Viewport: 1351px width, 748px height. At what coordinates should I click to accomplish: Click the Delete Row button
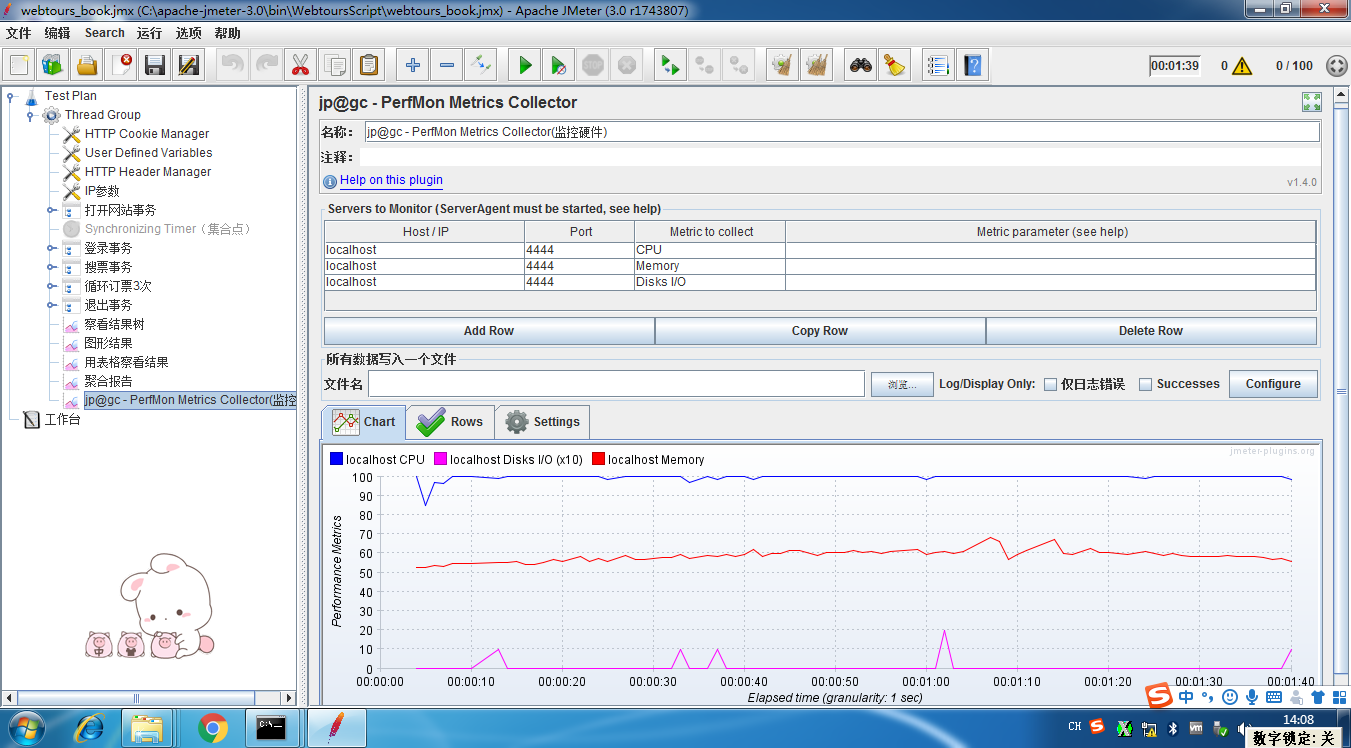pos(1151,331)
